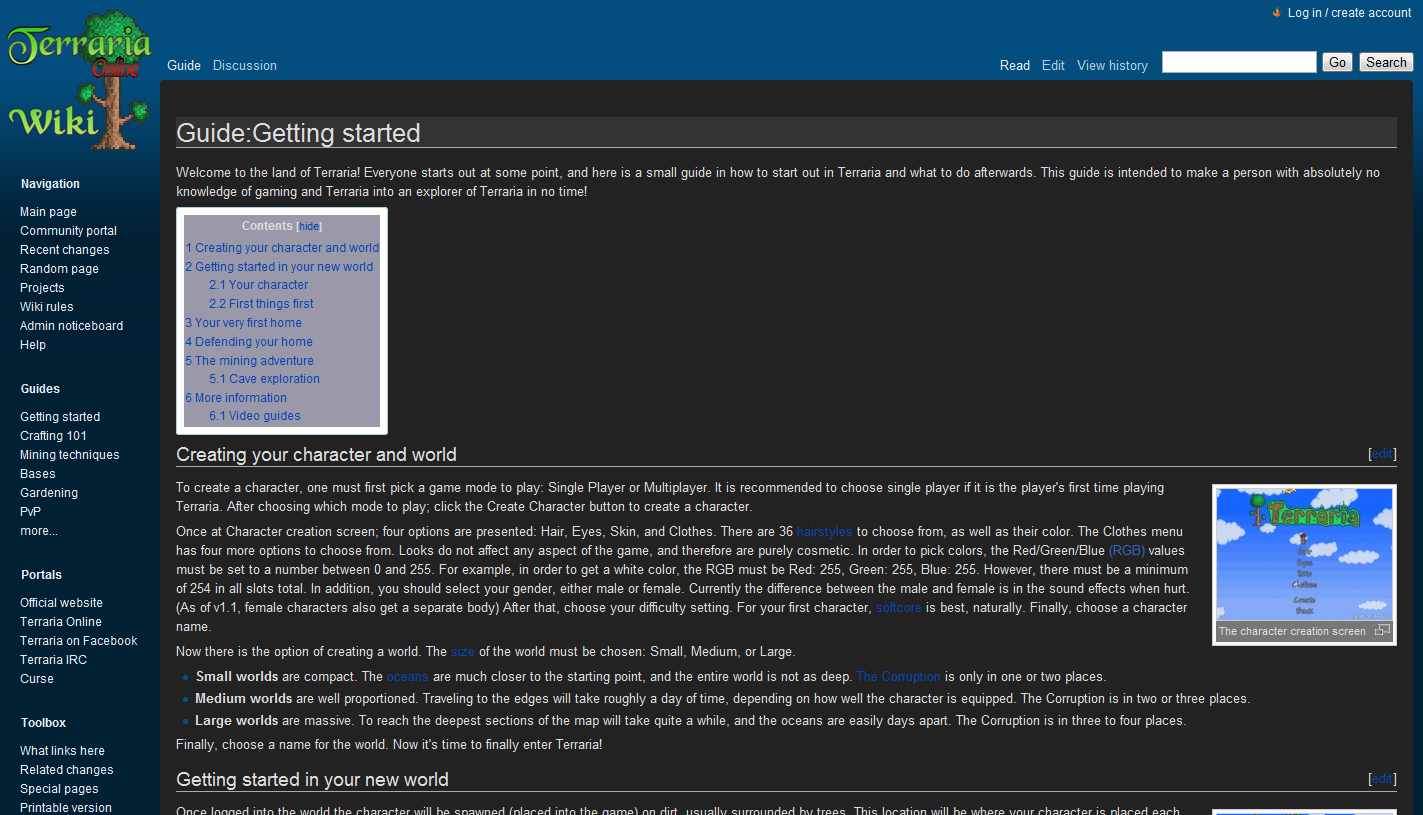Follow The Corruption link
1423x815 pixels.
coord(898,677)
